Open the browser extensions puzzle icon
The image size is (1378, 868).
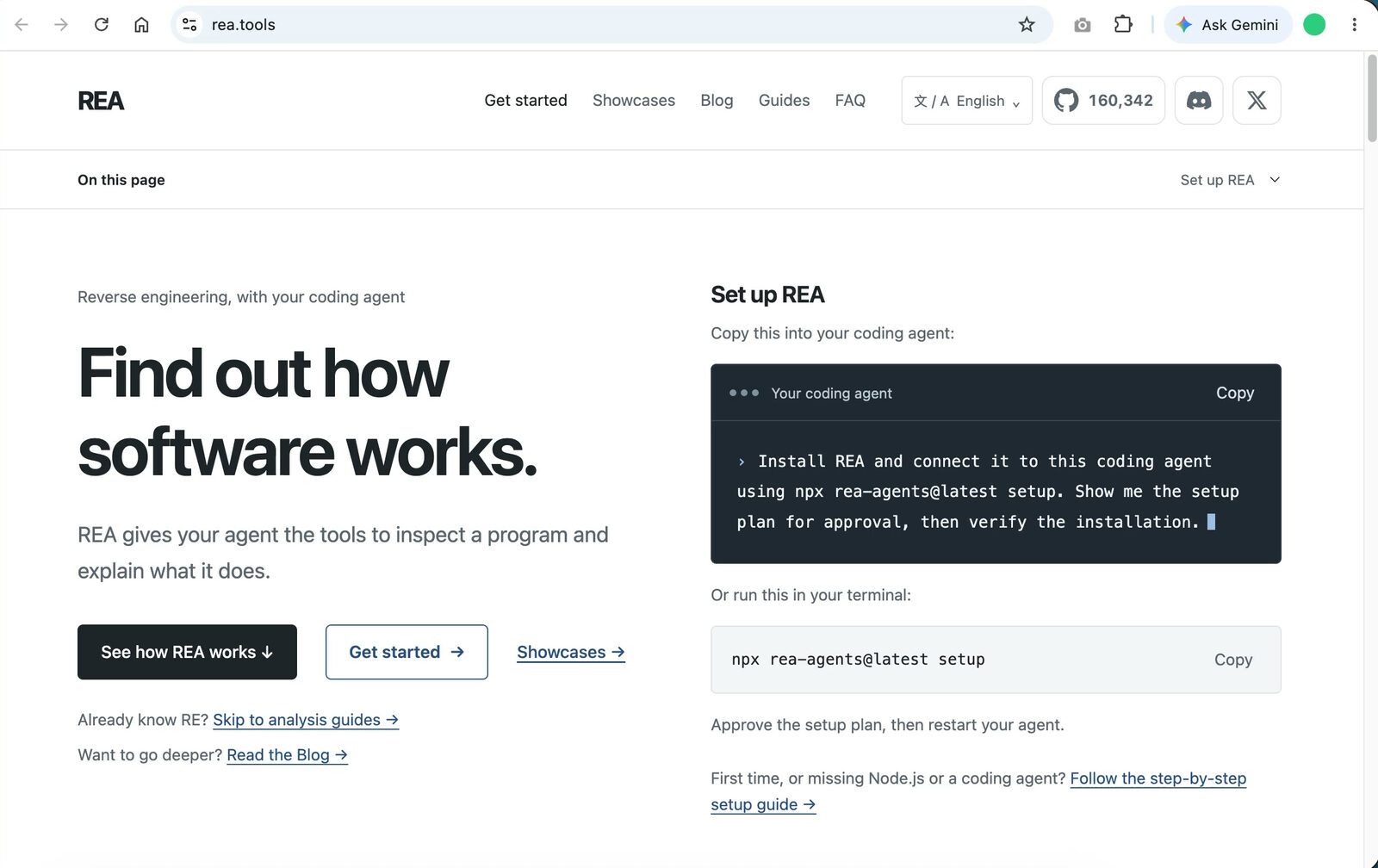coord(1123,25)
